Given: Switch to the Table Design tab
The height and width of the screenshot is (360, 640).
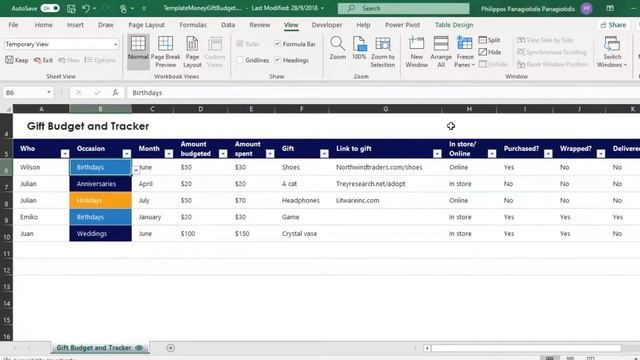Looking at the screenshot, I should coord(454,25).
